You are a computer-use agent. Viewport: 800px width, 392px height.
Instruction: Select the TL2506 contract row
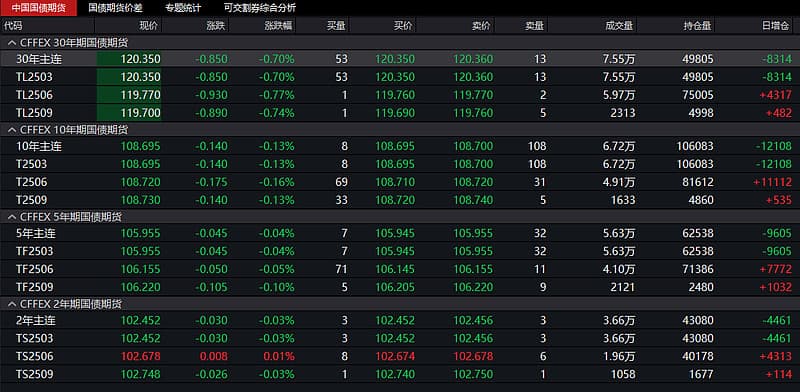click(400, 95)
